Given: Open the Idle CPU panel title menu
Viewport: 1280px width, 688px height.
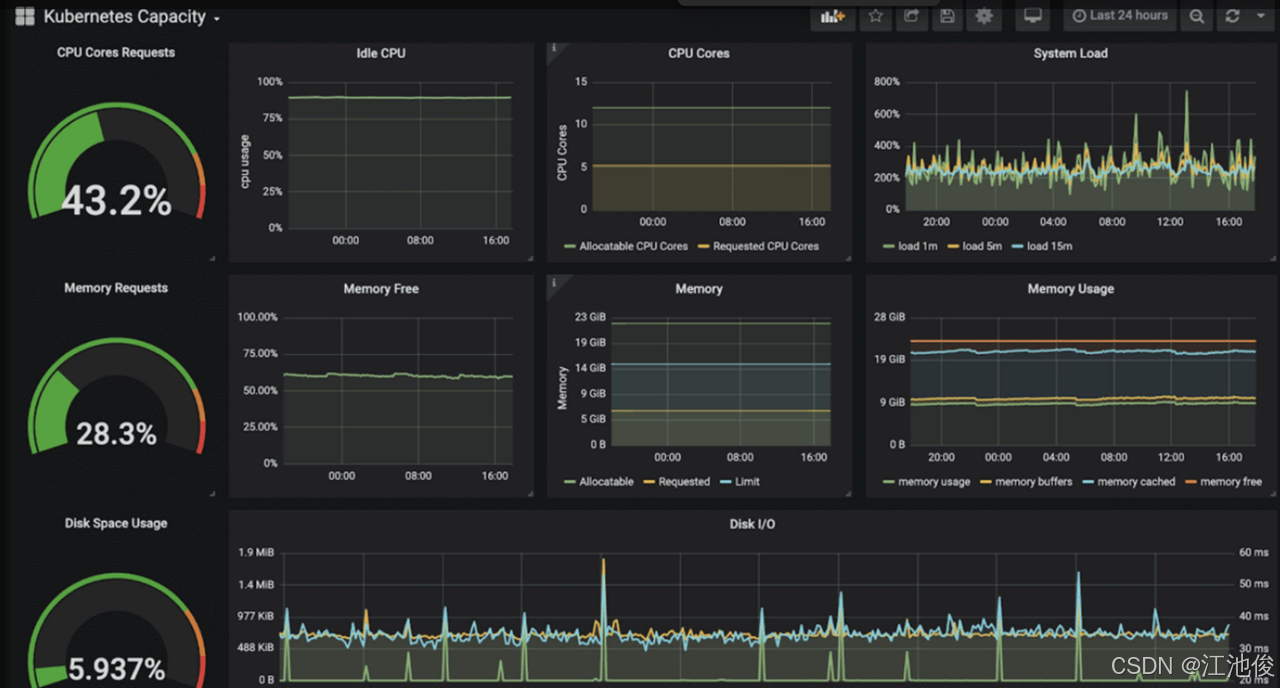Looking at the screenshot, I should (381, 53).
